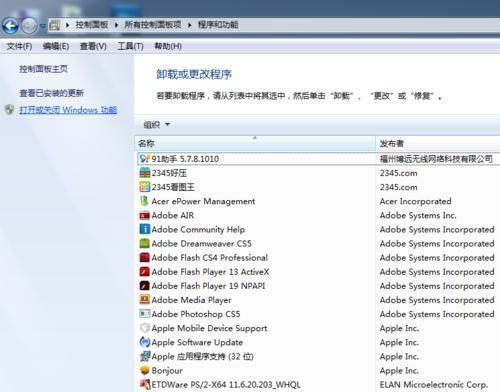Select the Adobe Community Help icon
500x392 pixels.
coord(145,229)
